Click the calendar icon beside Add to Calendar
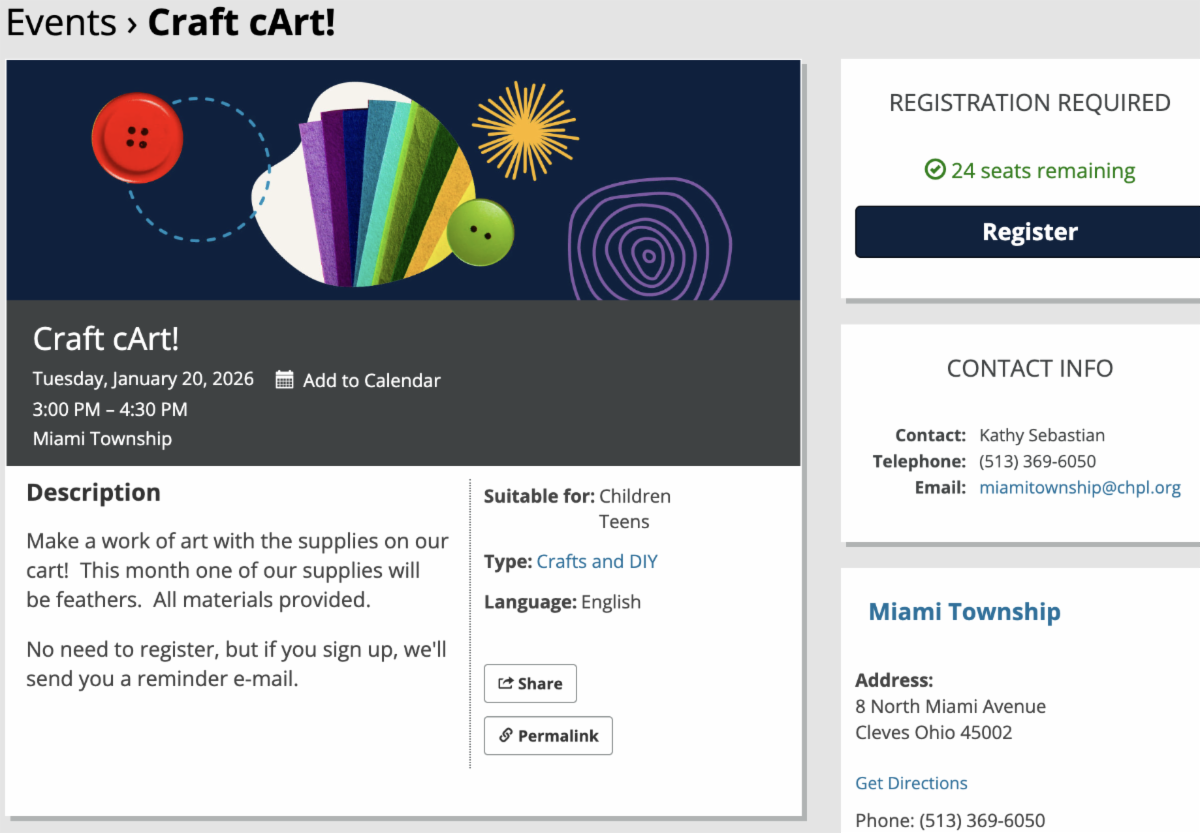Image resolution: width=1200 pixels, height=833 pixels. pos(285,380)
